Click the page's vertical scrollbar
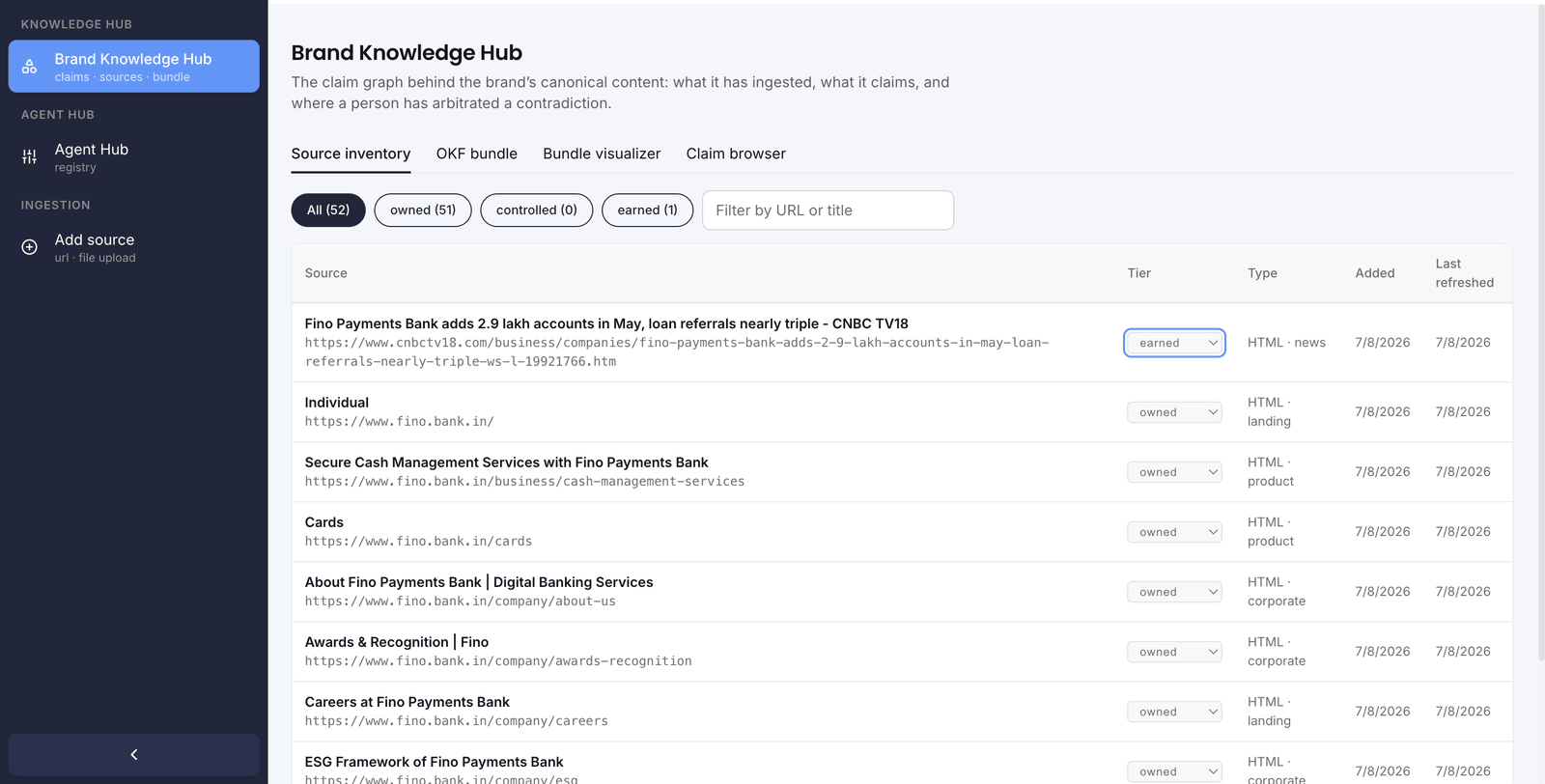The height and width of the screenshot is (784, 1545). 1540,333
